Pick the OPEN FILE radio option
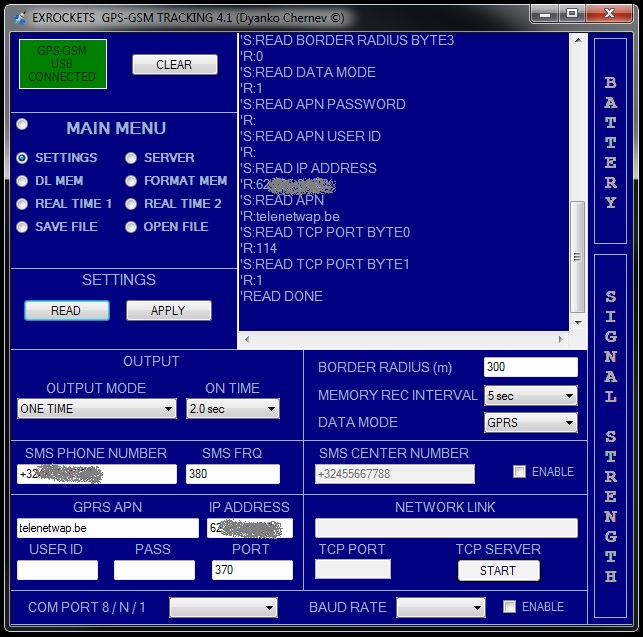This screenshot has height=637, width=643. (131, 227)
